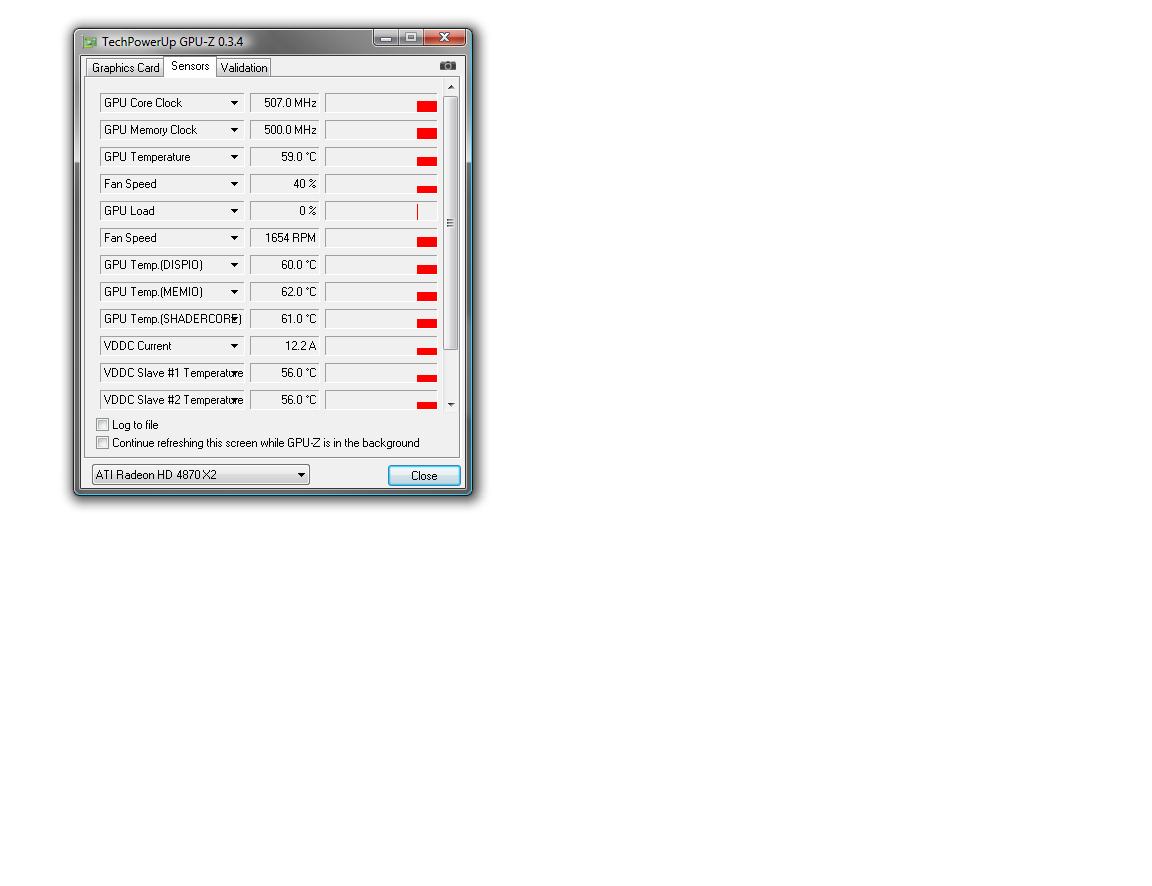Click the 60.0 °C DISPIO value
The height and width of the screenshot is (886, 1152).
coord(284,264)
